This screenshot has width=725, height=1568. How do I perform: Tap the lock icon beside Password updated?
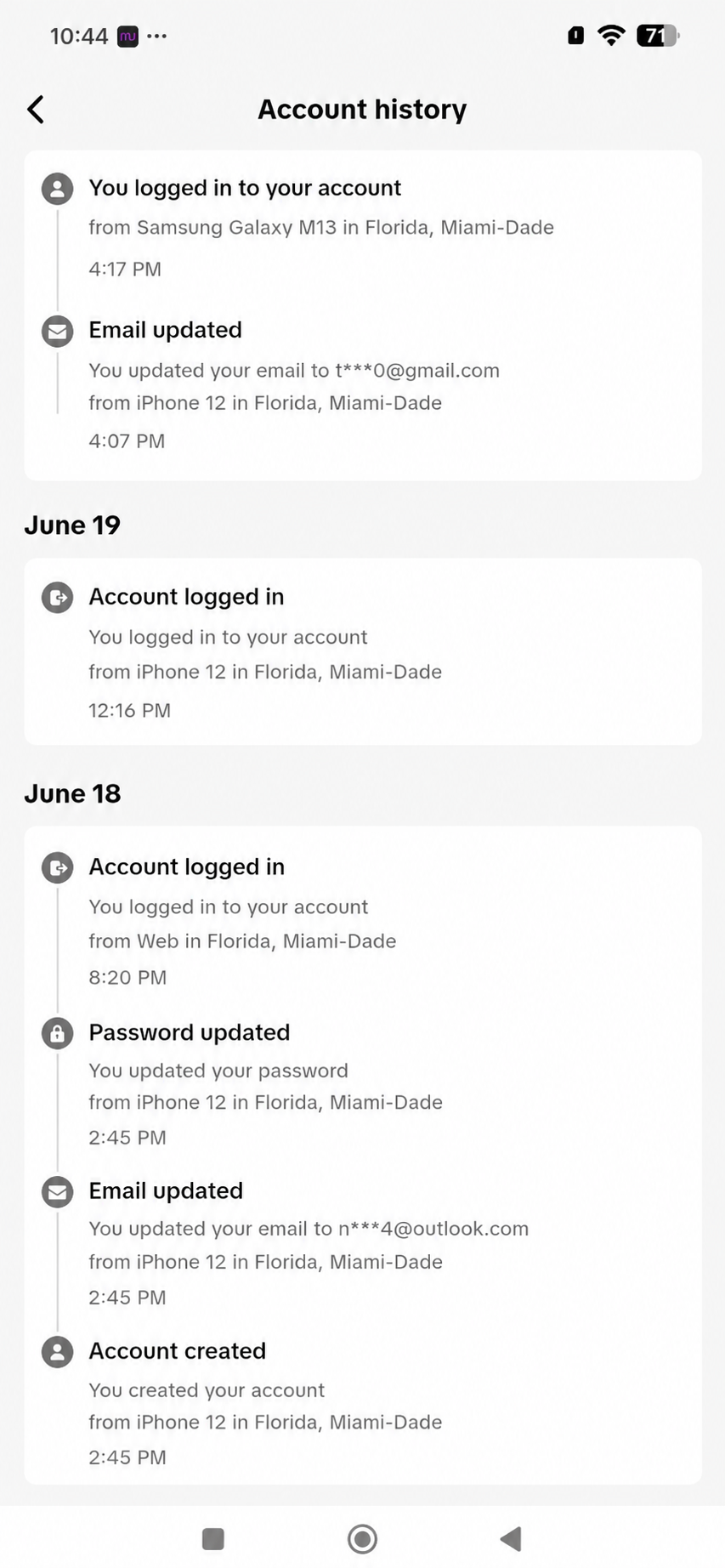(x=57, y=1033)
